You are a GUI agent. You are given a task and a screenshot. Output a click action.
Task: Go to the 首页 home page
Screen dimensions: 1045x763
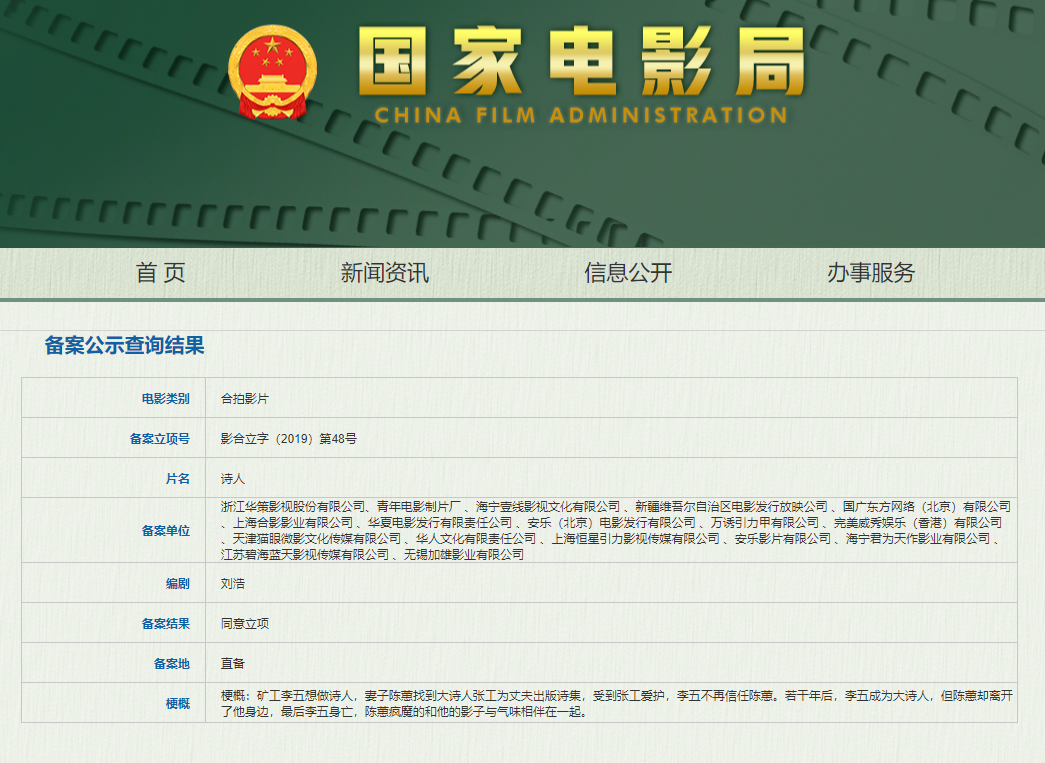161,273
